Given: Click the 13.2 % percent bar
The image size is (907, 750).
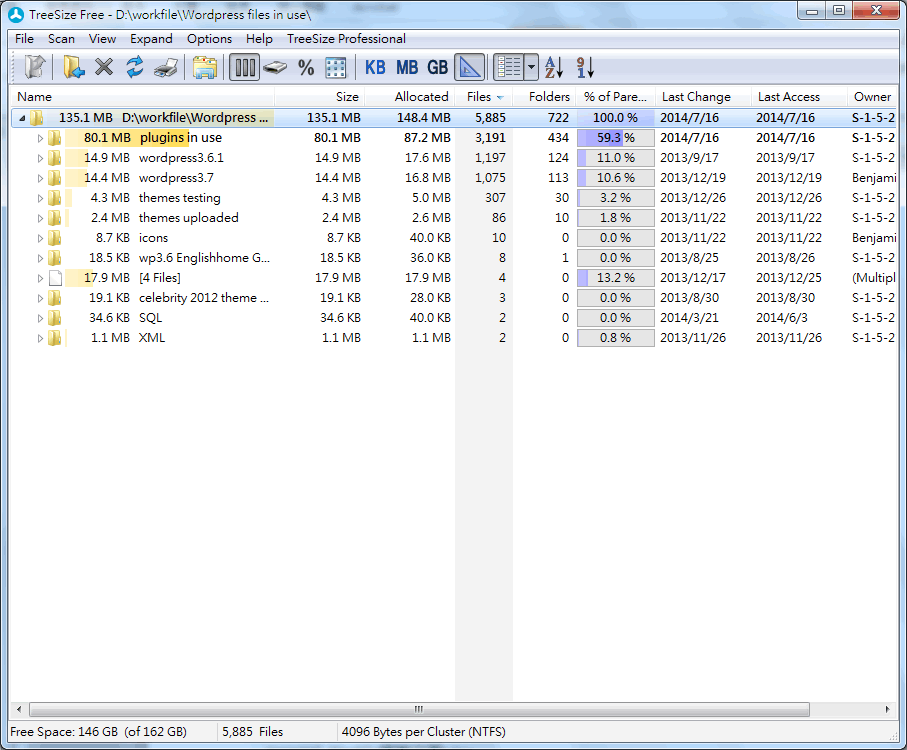Looking at the screenshot, I should point(615,278).
